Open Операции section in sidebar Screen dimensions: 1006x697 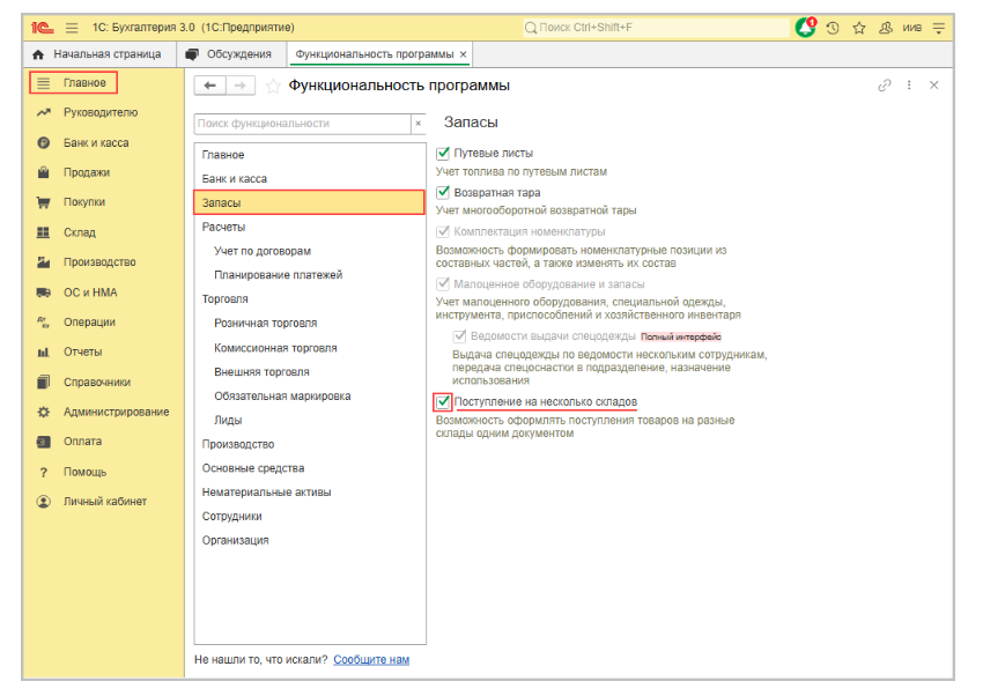pos(89,322)
